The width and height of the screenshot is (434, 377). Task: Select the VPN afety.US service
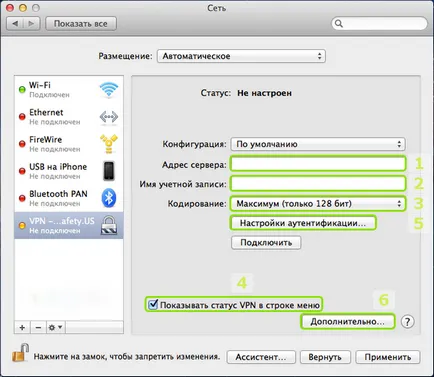[x=69, y=225]
